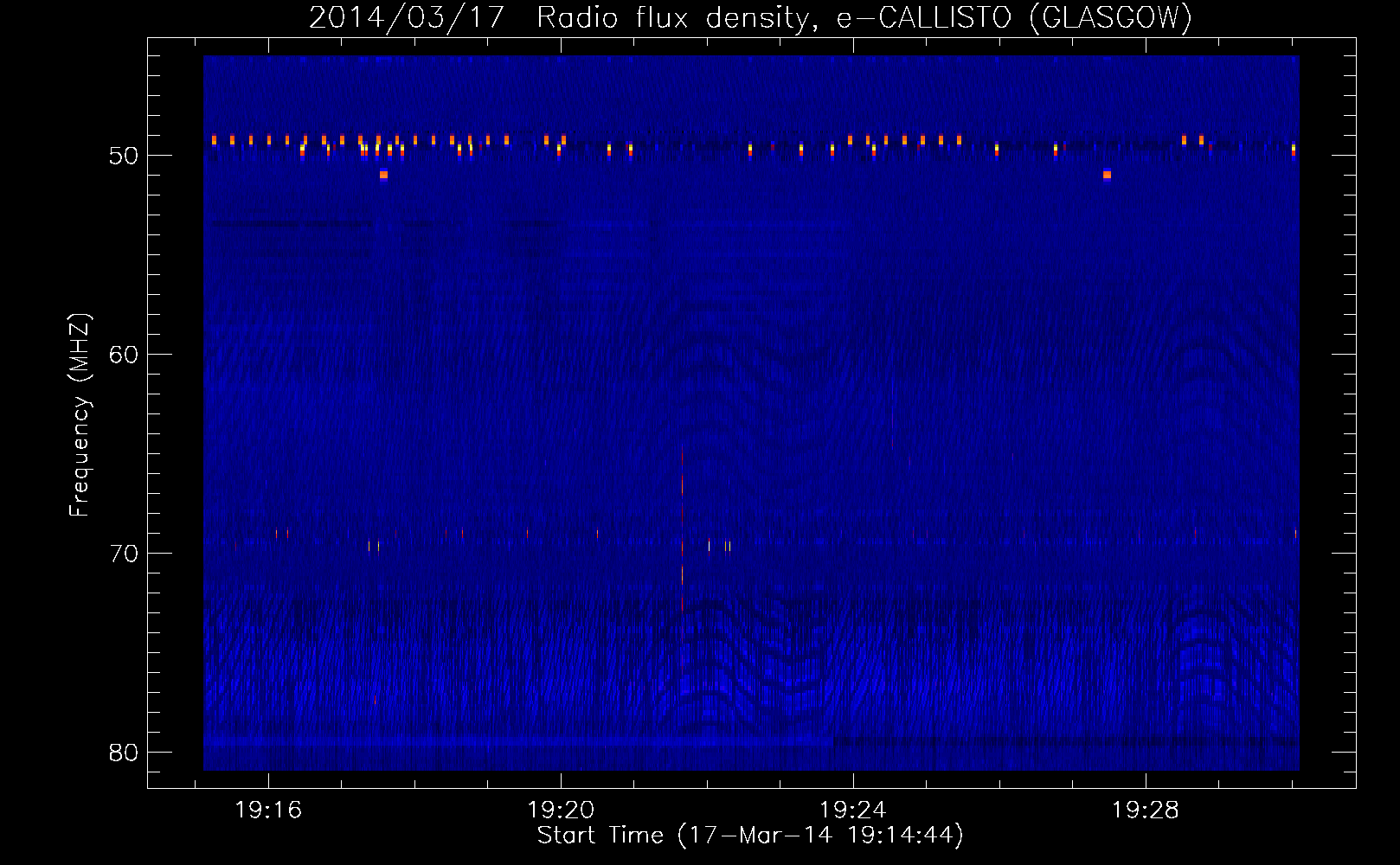This screenshot has height=865, width=1400.
Task: Click the 60 frequency tick label
Action: click(124, 355)
